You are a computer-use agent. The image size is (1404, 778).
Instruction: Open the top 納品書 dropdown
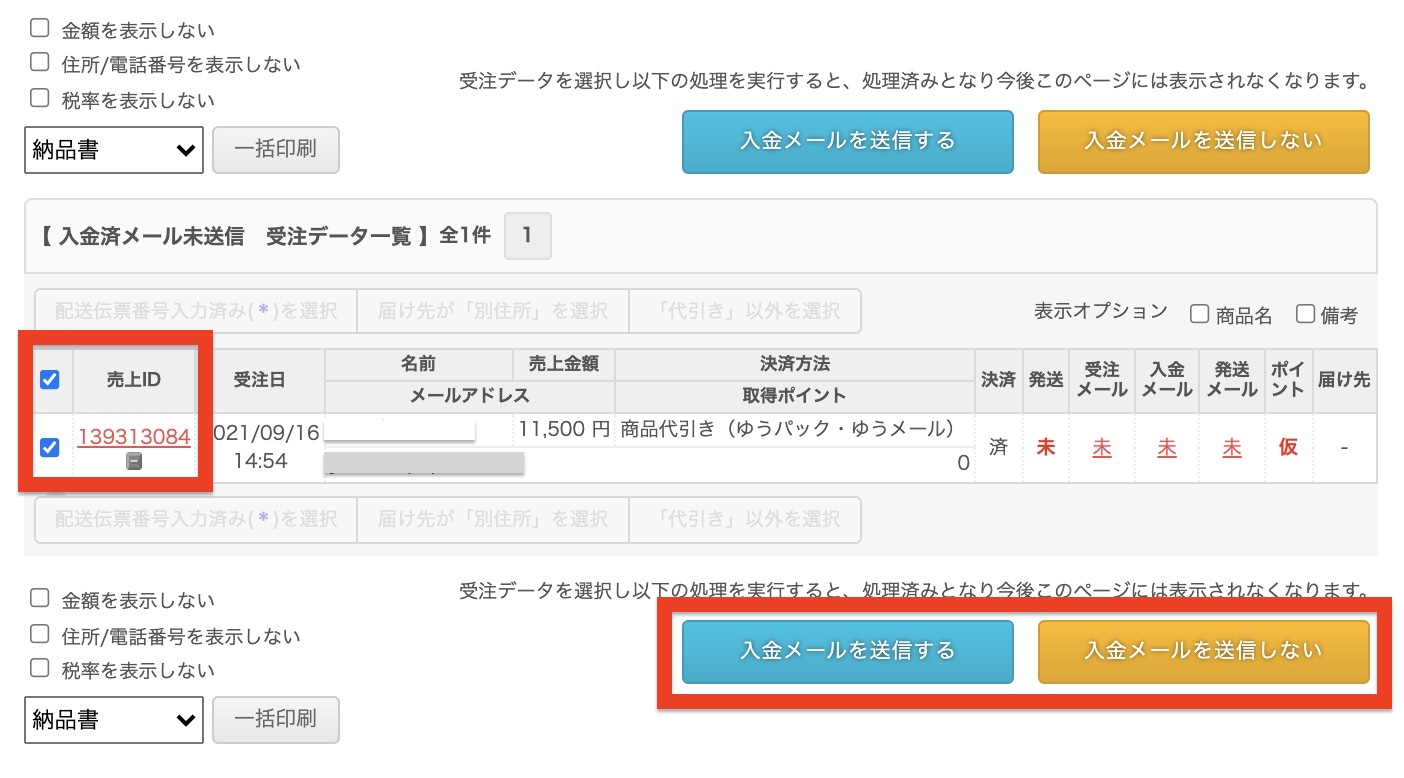click(114, 150)
